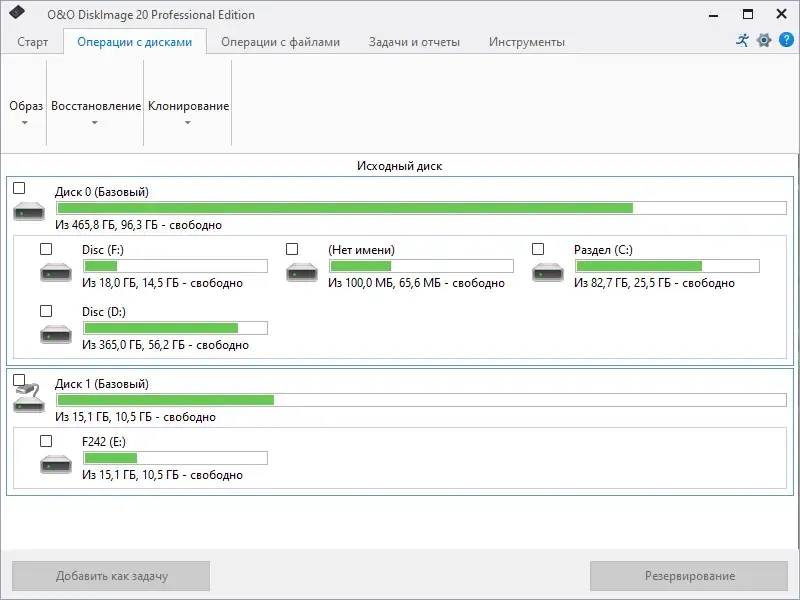Click the (Нет имени) partition drive icon
This screenshot has height=600, width=800.
[302, 272]
